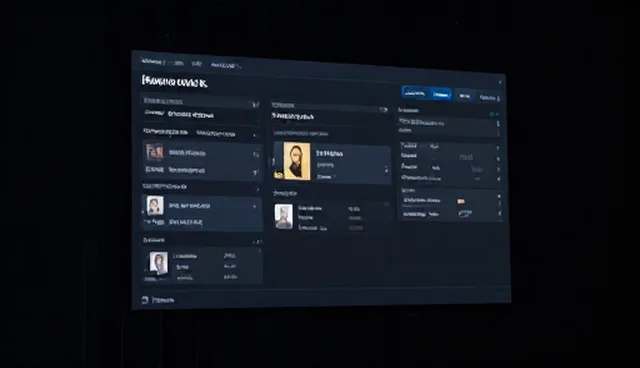Click the teal icons on the right panel header
The image size is (640, 368).
pyautogui.click(x=494, y=114)
